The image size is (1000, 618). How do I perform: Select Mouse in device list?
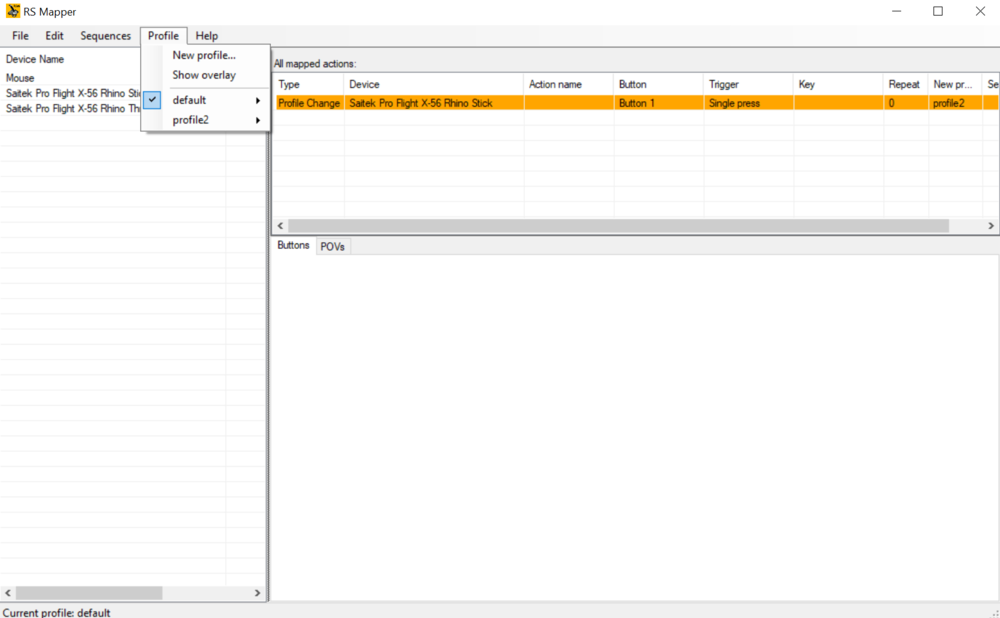20,78
